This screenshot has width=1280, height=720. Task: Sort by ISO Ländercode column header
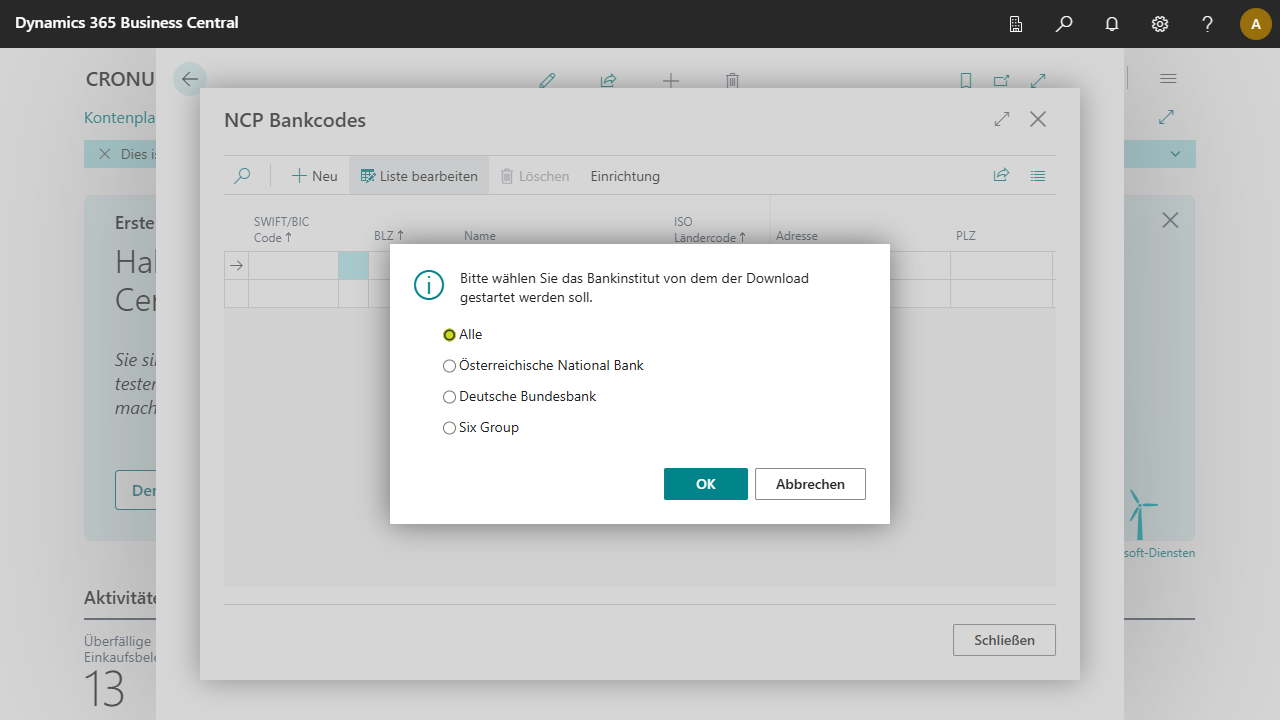coord(710,229)
